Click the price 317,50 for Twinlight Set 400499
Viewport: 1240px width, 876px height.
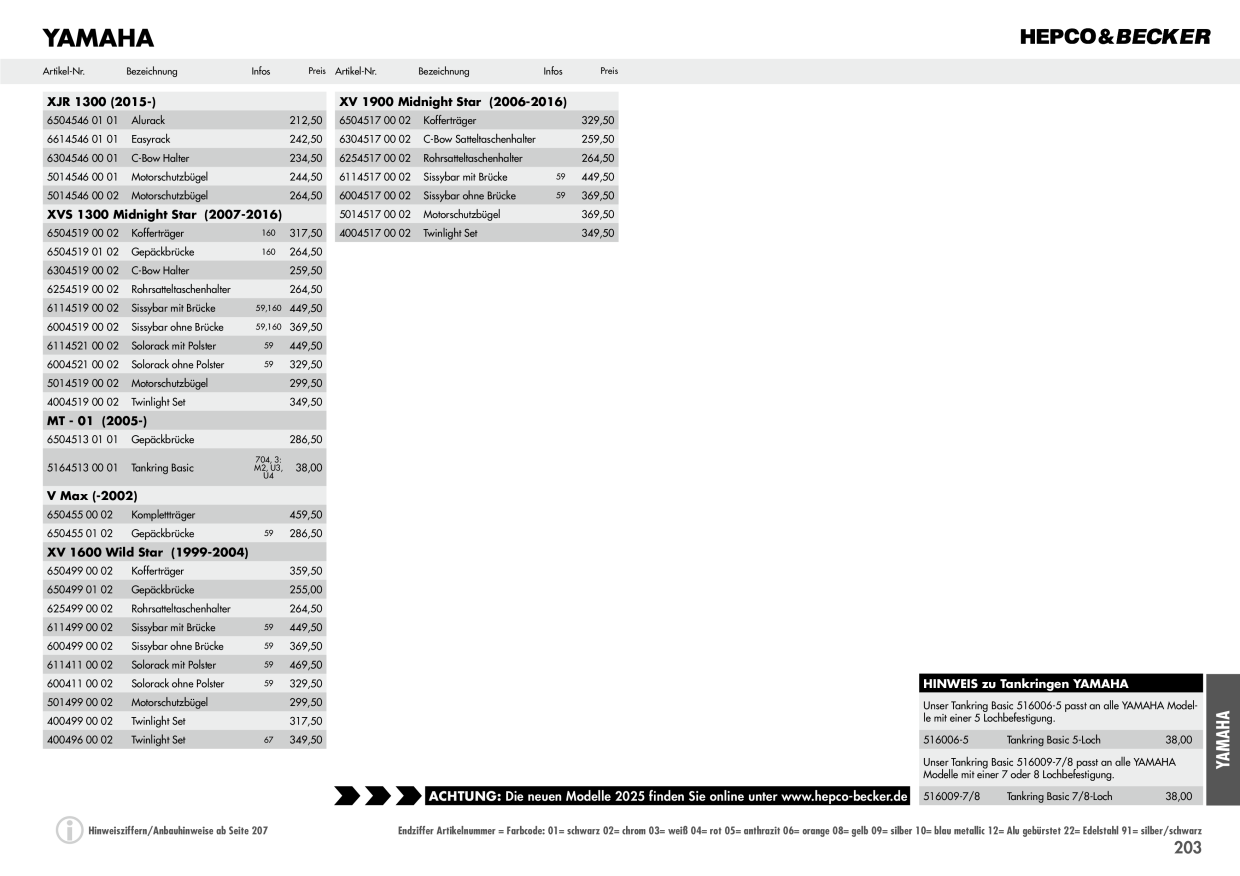(x=306, y=721)
